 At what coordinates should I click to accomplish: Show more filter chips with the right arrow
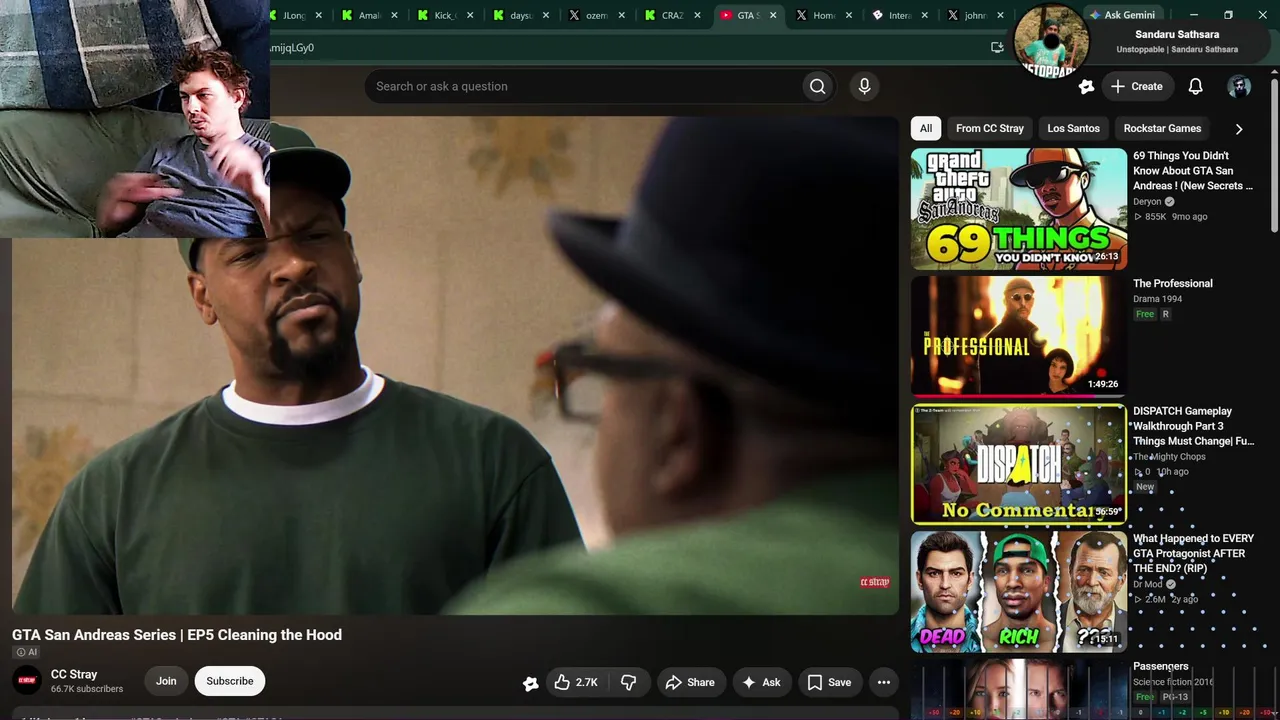pyautogui.click(x=1239, y=129)
